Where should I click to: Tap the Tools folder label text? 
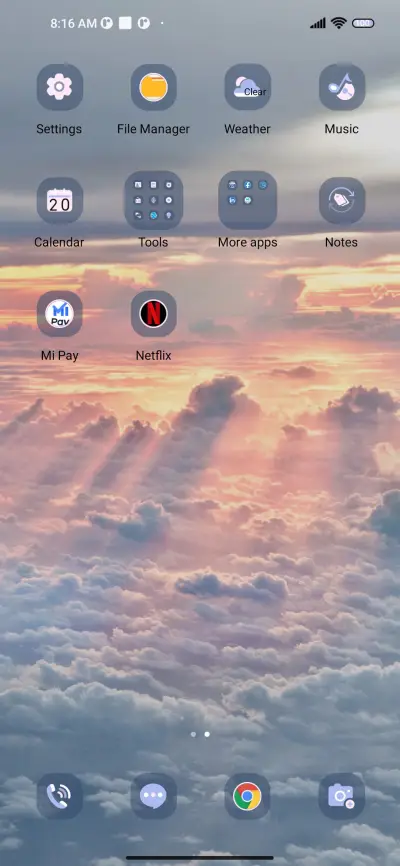click(x=153, y=242)
